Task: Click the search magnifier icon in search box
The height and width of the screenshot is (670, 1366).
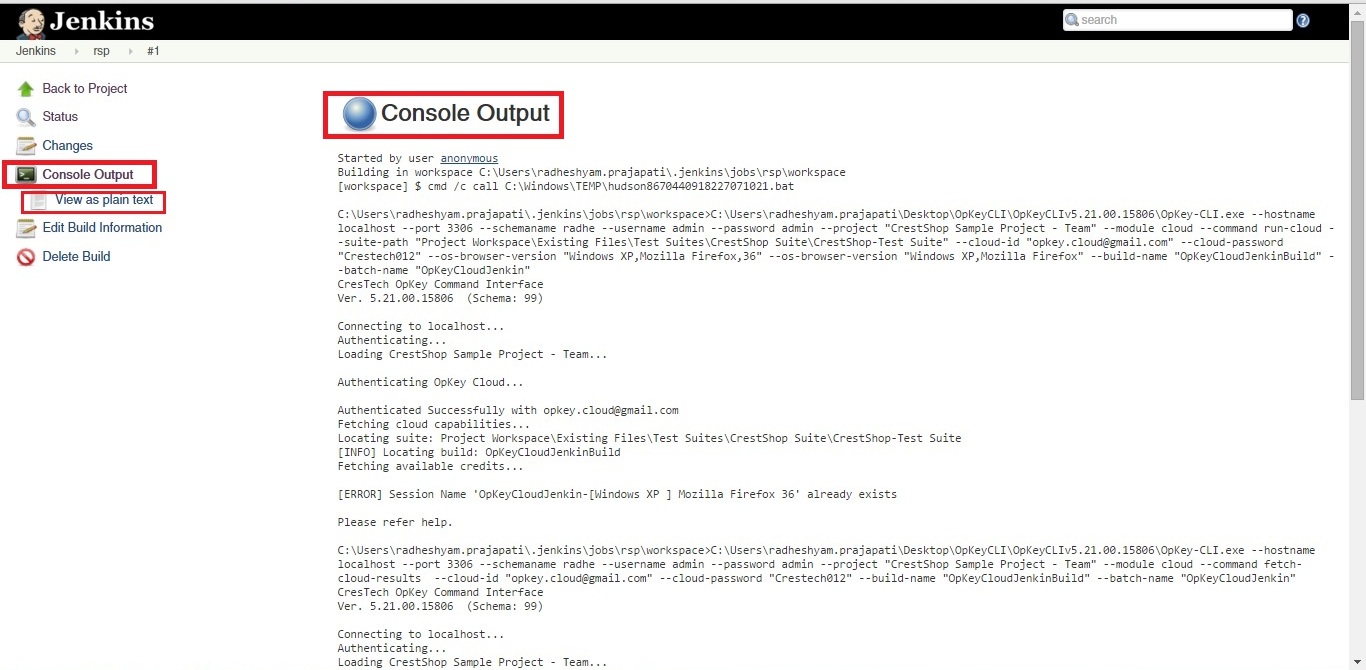Action: point(1072,20)
